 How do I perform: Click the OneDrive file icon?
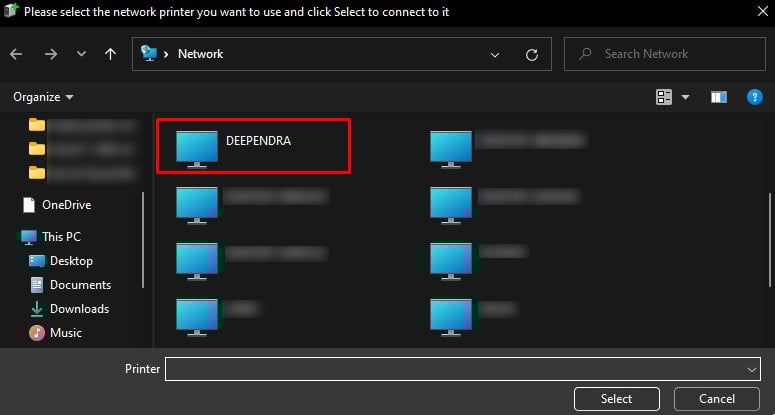click(29, 205)
